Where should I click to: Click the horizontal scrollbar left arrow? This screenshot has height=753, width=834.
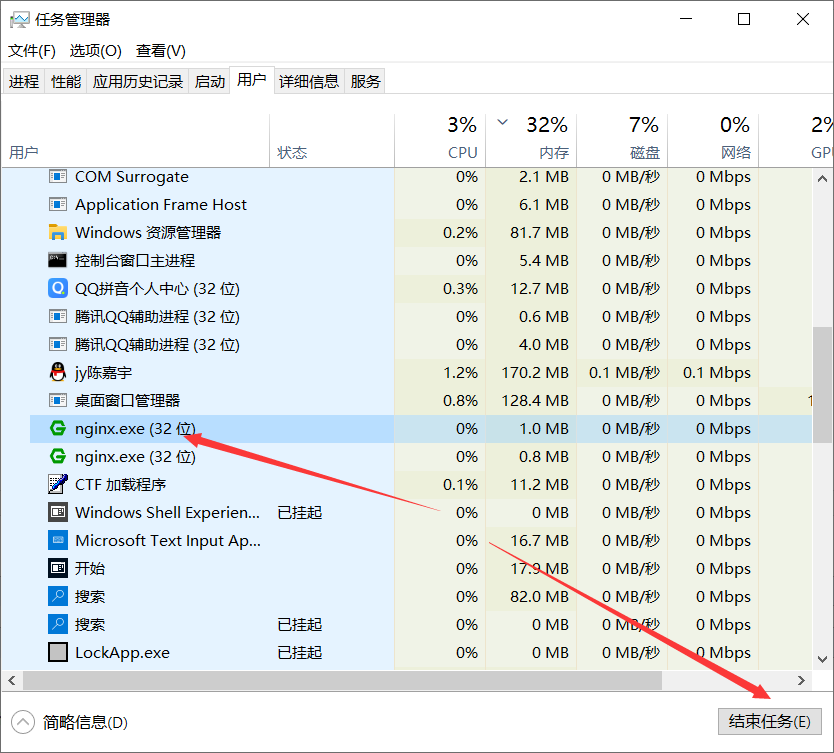[12, 680]
